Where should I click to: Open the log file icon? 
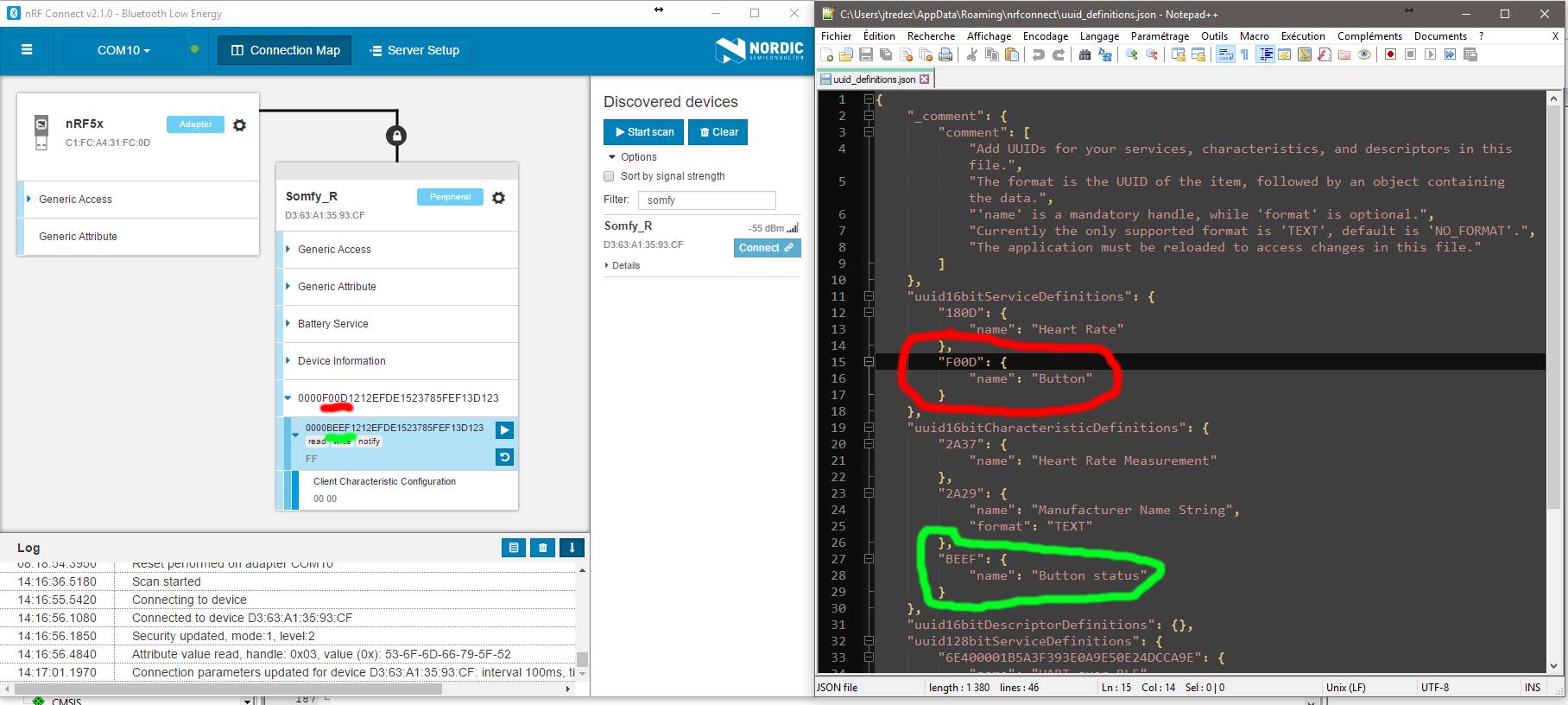514,547
